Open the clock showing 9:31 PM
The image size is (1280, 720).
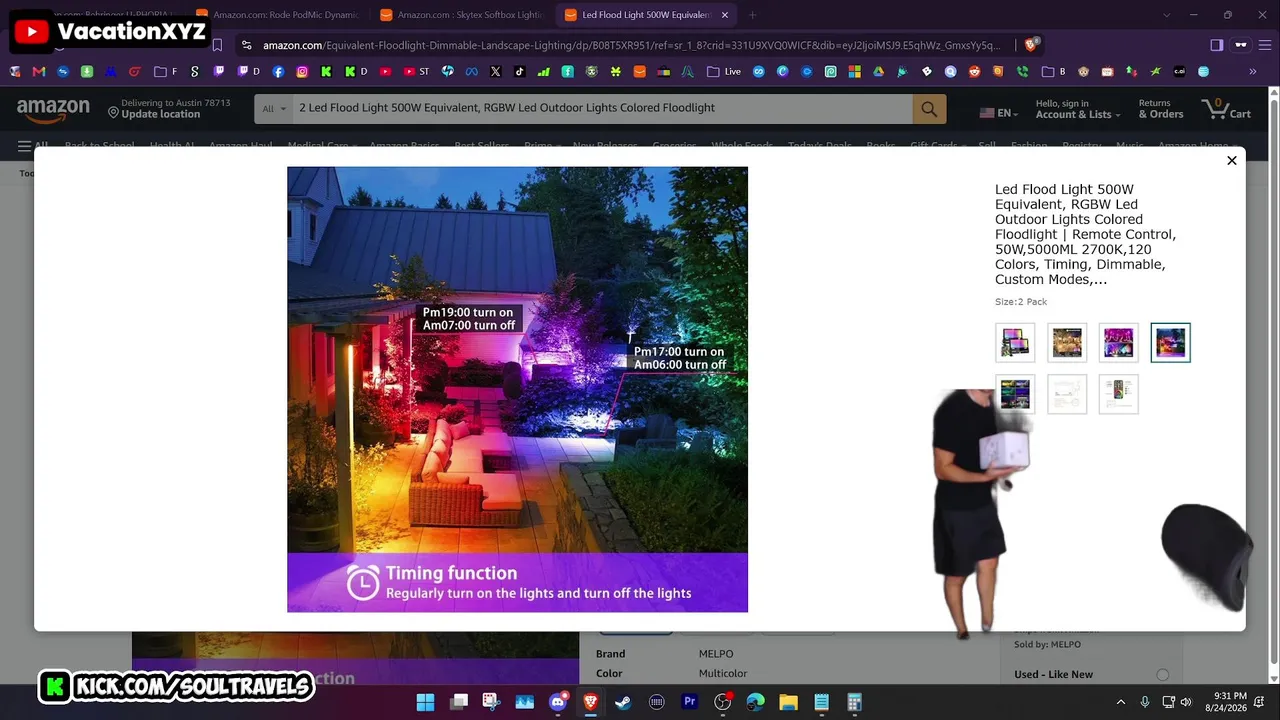[1226, 702]
